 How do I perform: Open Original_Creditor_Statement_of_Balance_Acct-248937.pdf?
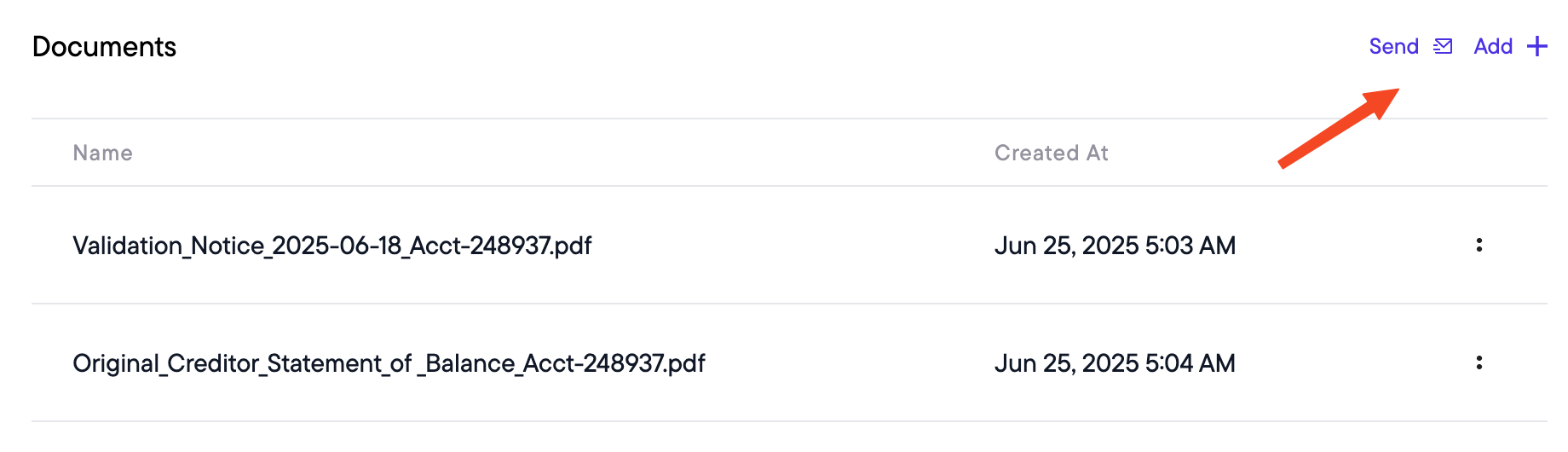pos(389,363)
